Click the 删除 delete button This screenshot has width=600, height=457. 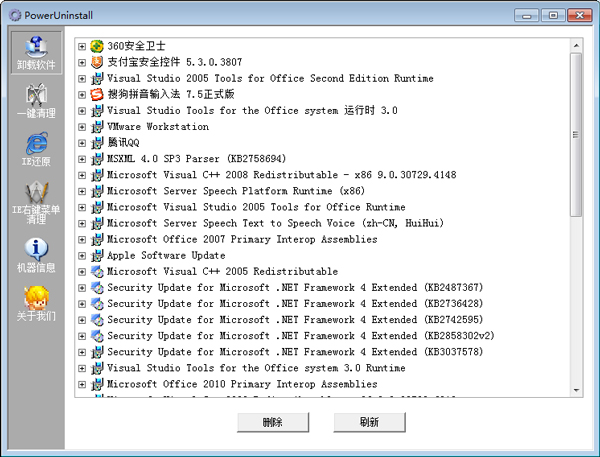(273, 422)
